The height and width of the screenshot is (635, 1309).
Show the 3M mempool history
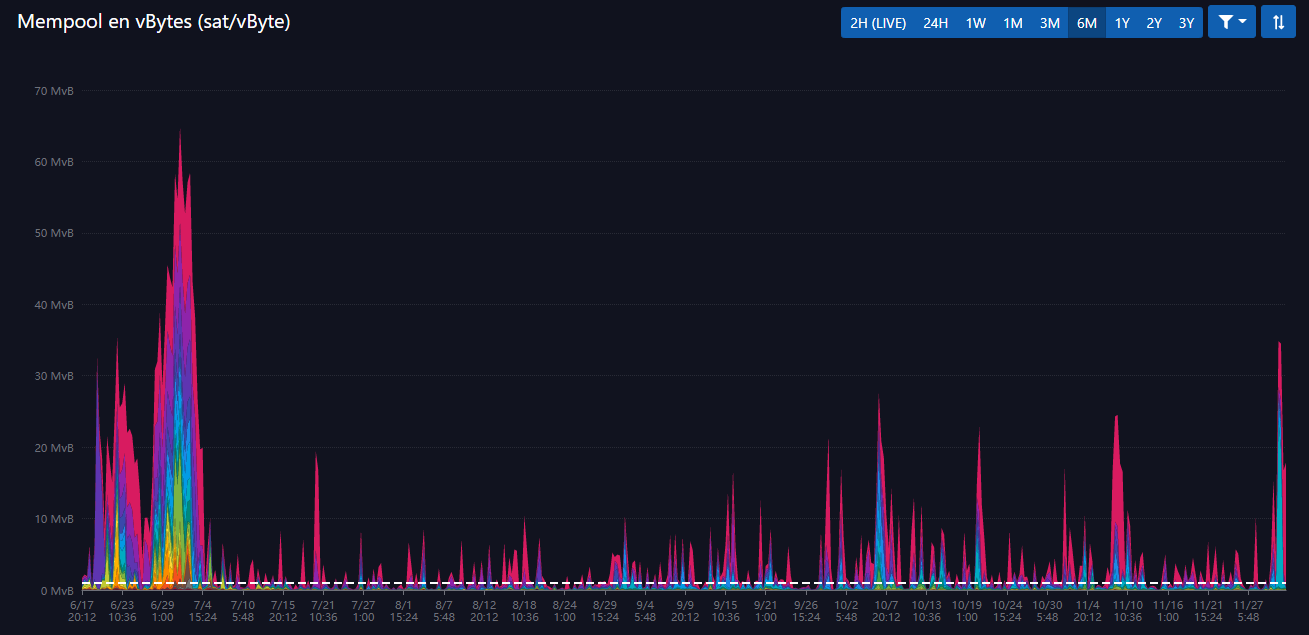pos(1049,22)
